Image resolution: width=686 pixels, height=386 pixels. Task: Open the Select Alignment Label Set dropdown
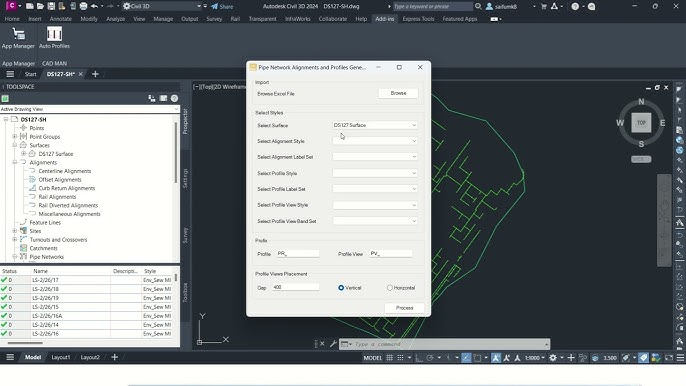(x=375, y=157)
